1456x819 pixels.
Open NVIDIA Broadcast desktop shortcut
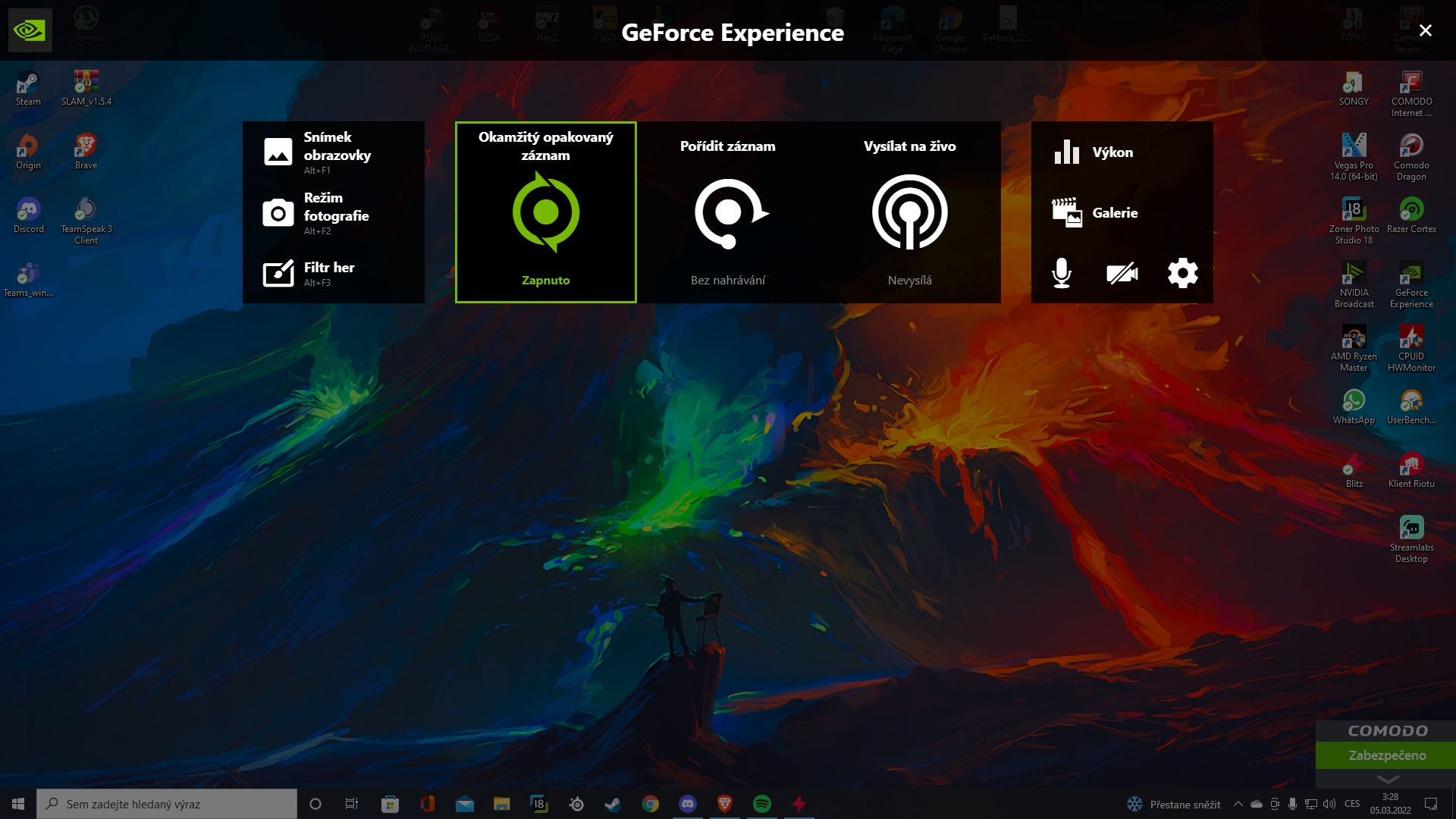[1354, 284]
